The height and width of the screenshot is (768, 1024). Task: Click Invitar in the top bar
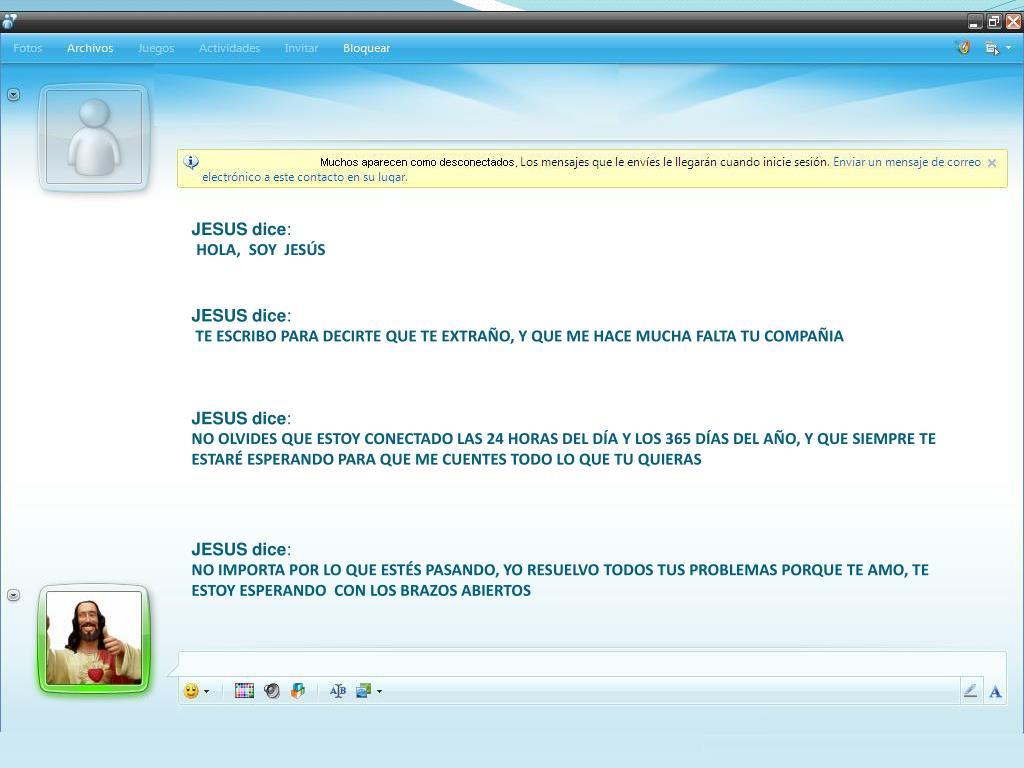coord(301,48)
